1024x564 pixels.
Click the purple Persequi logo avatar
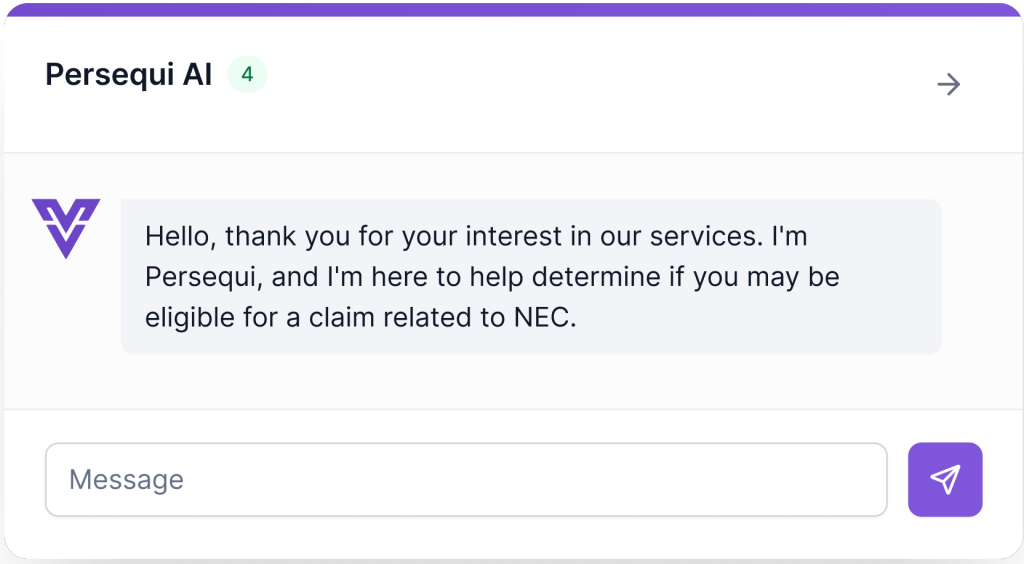[66, 228]
